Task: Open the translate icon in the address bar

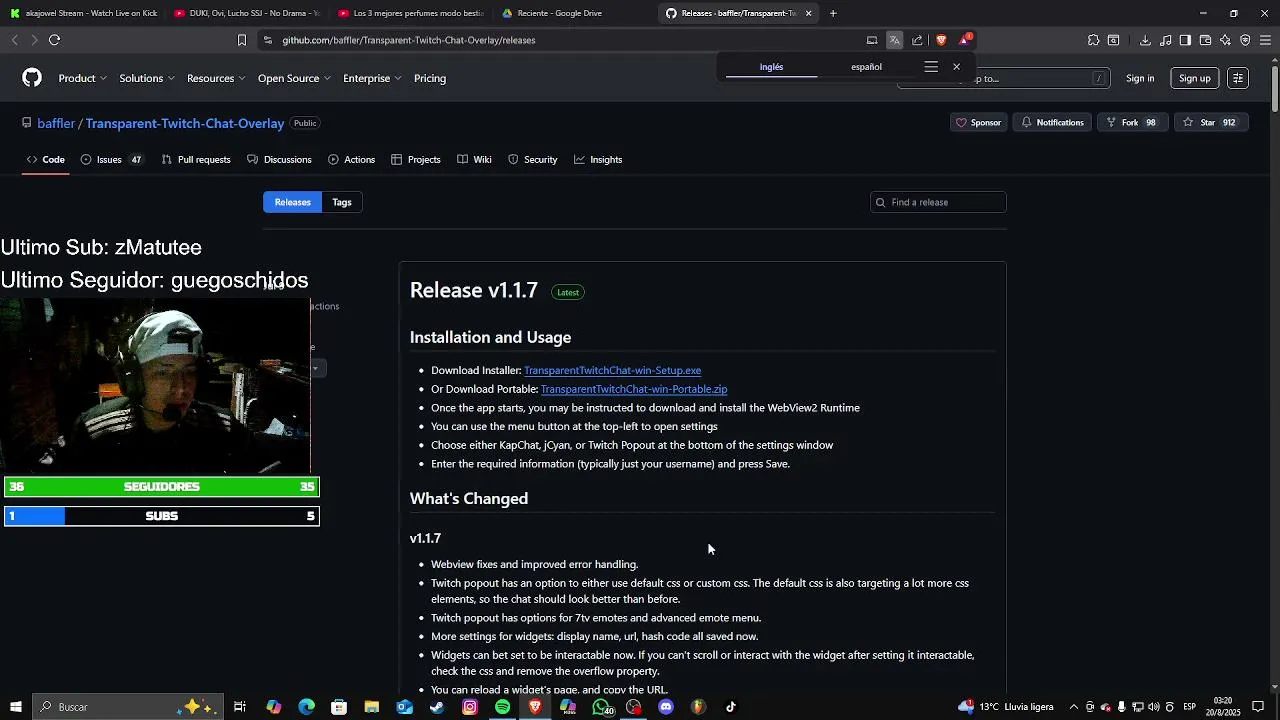Action: click(x=894, y=40)
